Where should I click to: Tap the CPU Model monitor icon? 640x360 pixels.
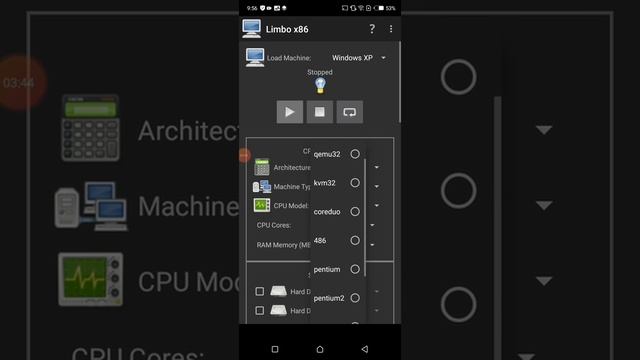point(262,205)
